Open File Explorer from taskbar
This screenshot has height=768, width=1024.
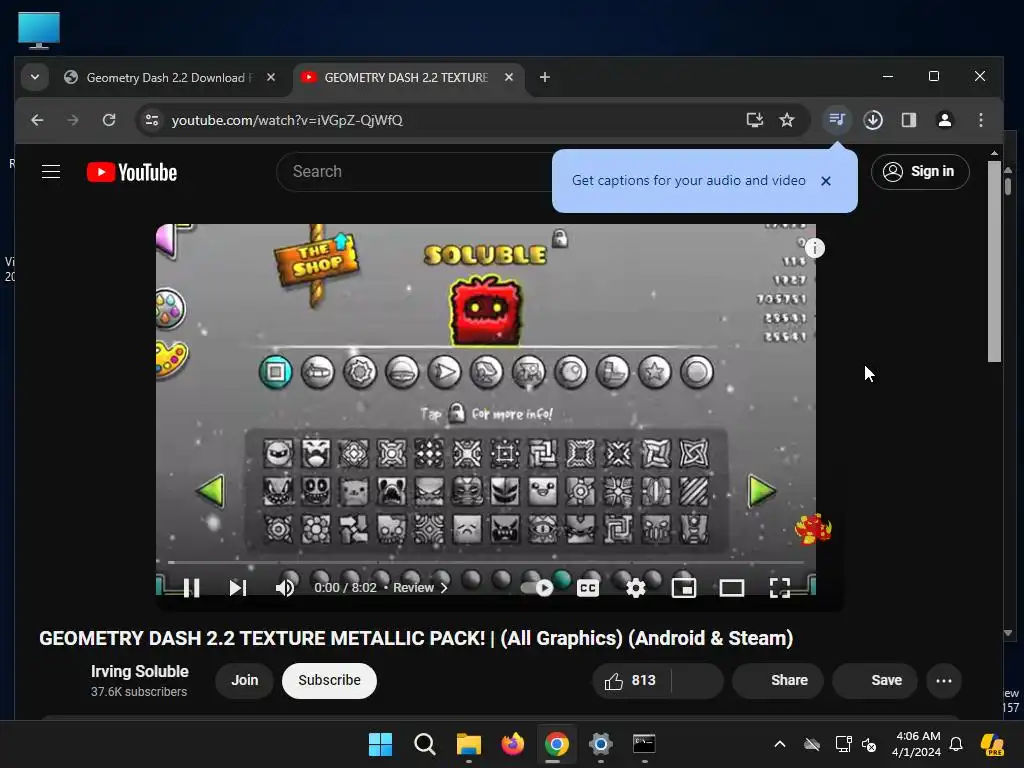(468, 744)
